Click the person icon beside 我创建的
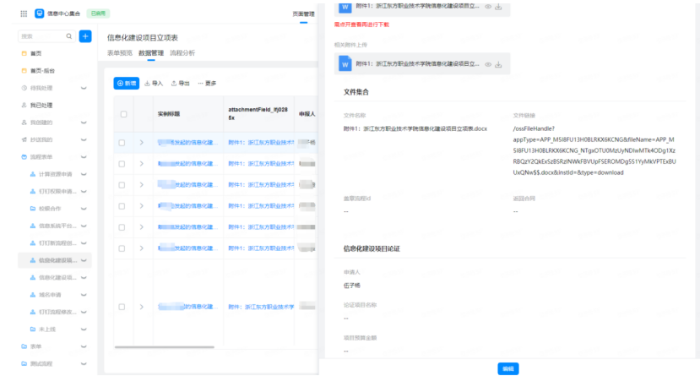The width and height of the screenshot is (700, 376). coord(24,122)
